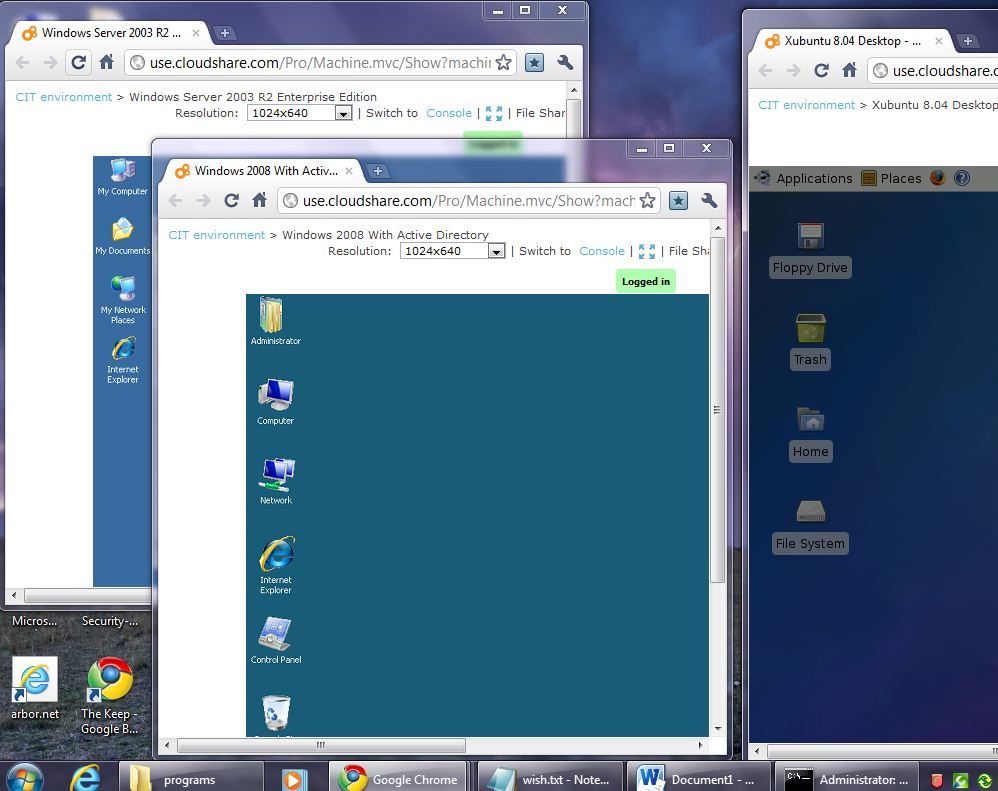The image size is (998, 791).
Task: Open new tab in Xubuntu Chrome window
Action: [x=967, y=41]
